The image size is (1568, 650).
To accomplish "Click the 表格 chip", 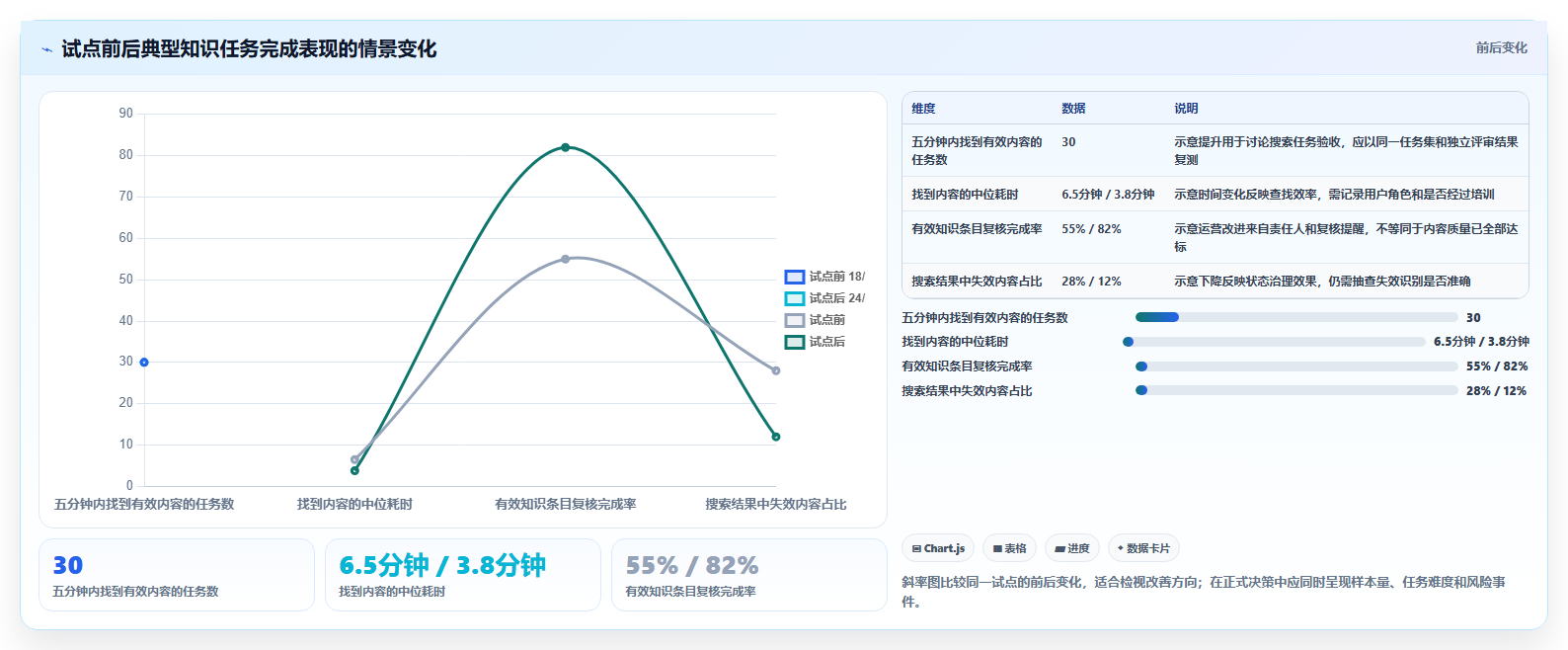I will 1009,548.
